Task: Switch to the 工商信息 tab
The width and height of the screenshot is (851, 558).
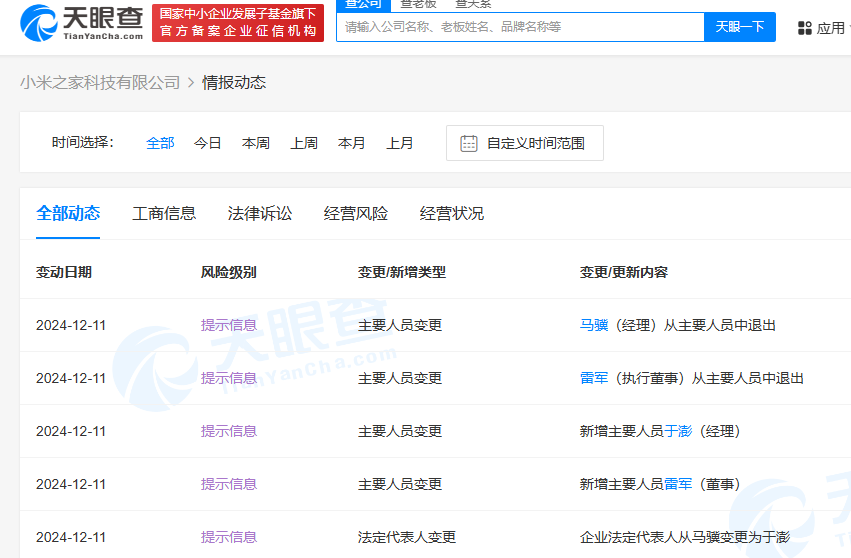Action: click(164, 213)
